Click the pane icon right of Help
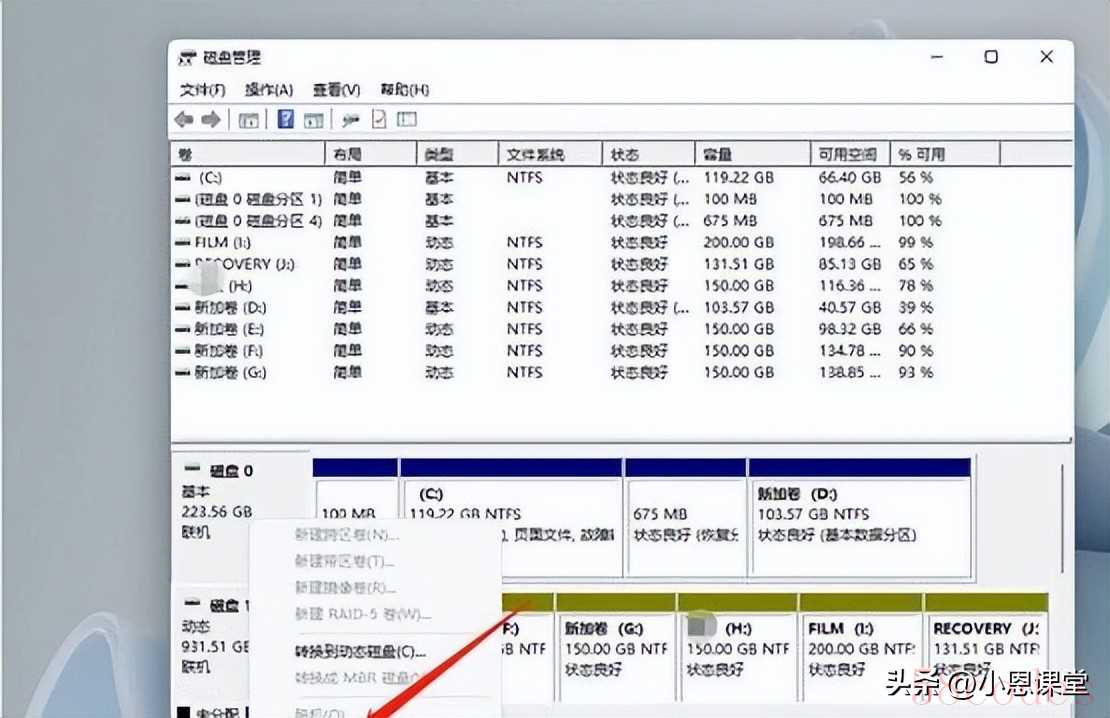Screen dimensions: 1110x718 tap(314, 120)
